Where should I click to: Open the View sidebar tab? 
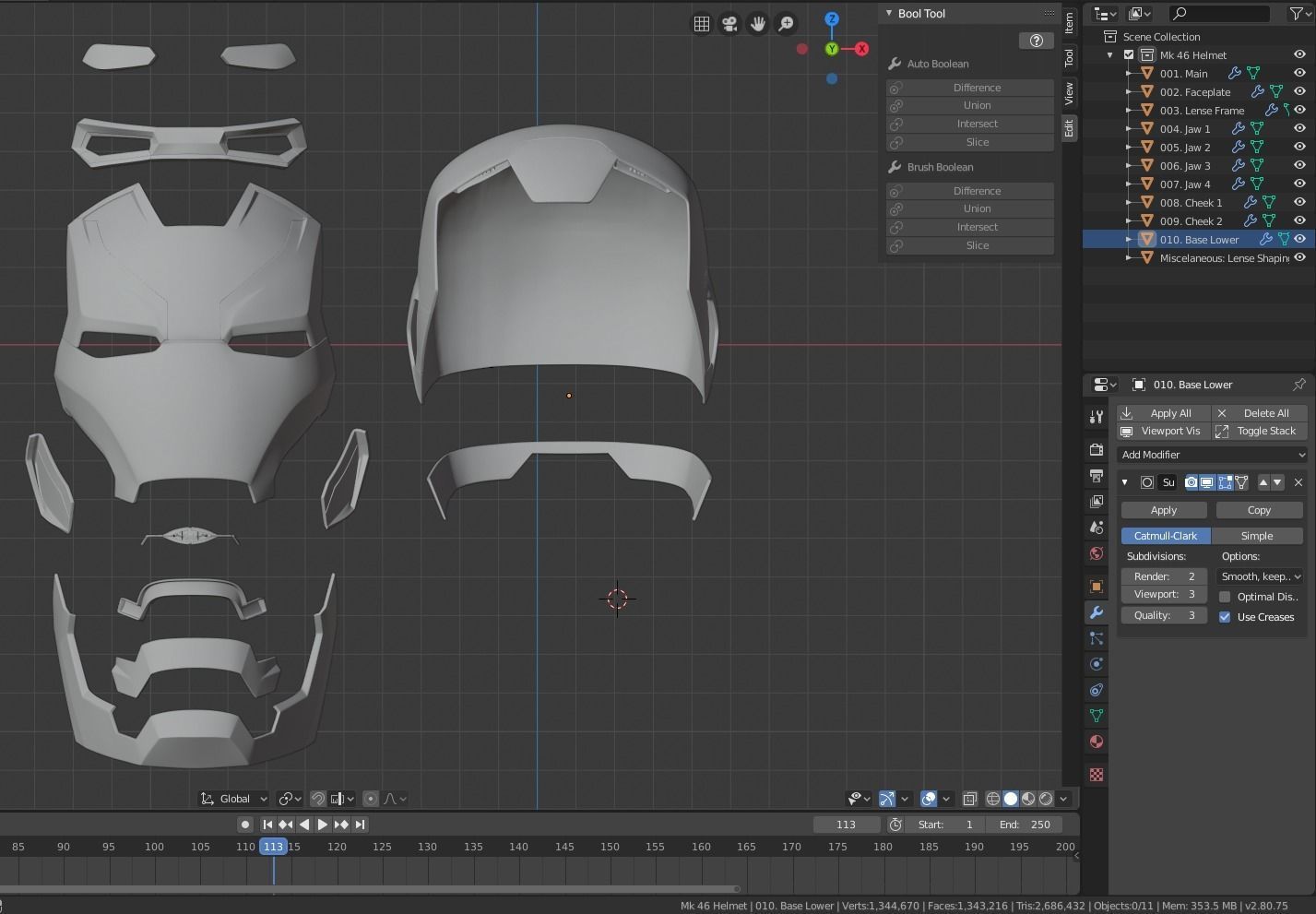click(x=1070, y=92)
